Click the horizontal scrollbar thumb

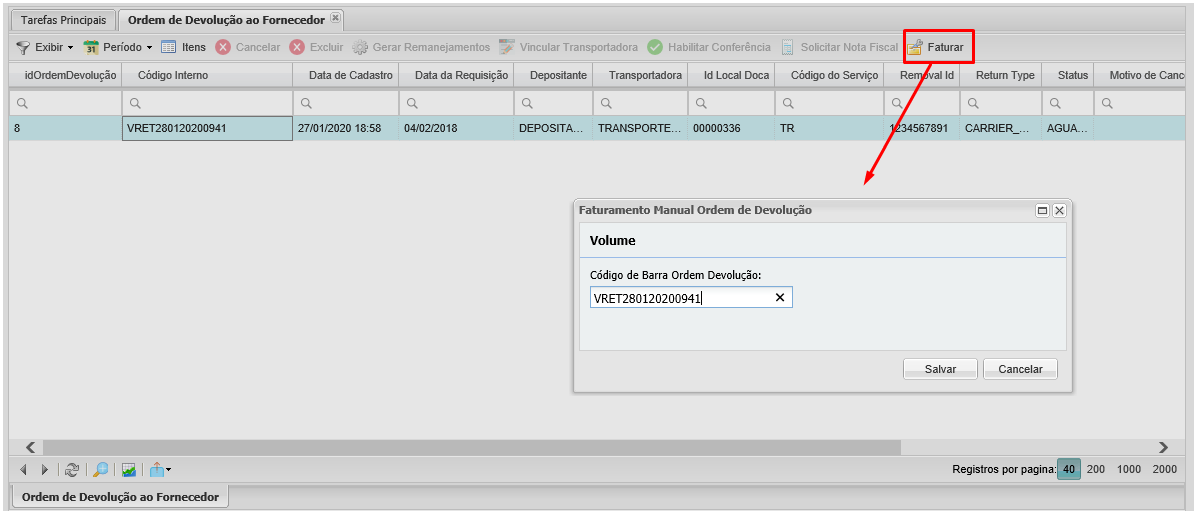472,447
